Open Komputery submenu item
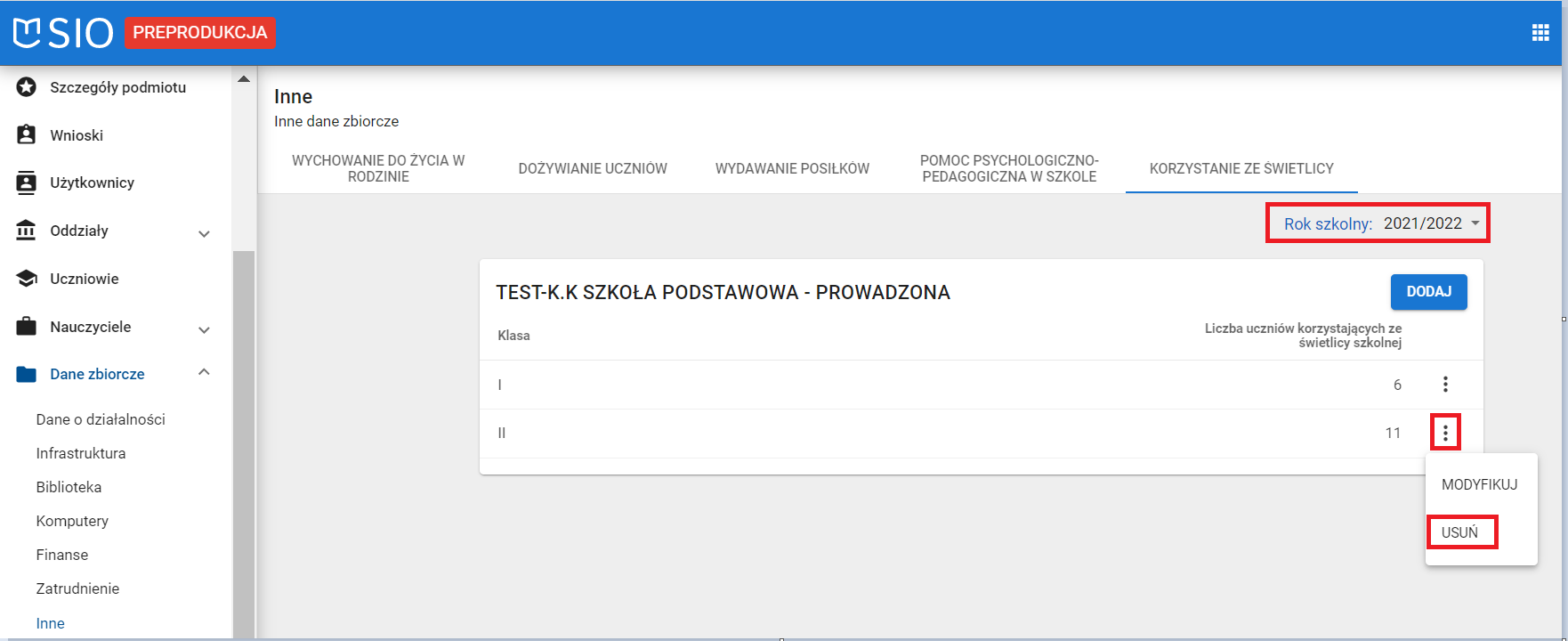The image size is (1568, 641). pyautogui.click(x=72, y=521)
